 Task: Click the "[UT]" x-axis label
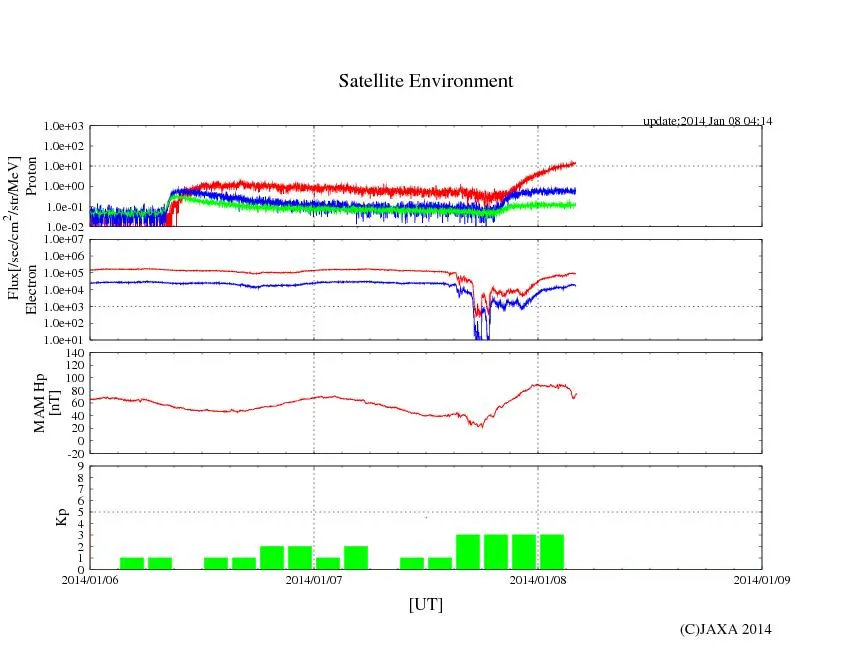click(425, 605)
